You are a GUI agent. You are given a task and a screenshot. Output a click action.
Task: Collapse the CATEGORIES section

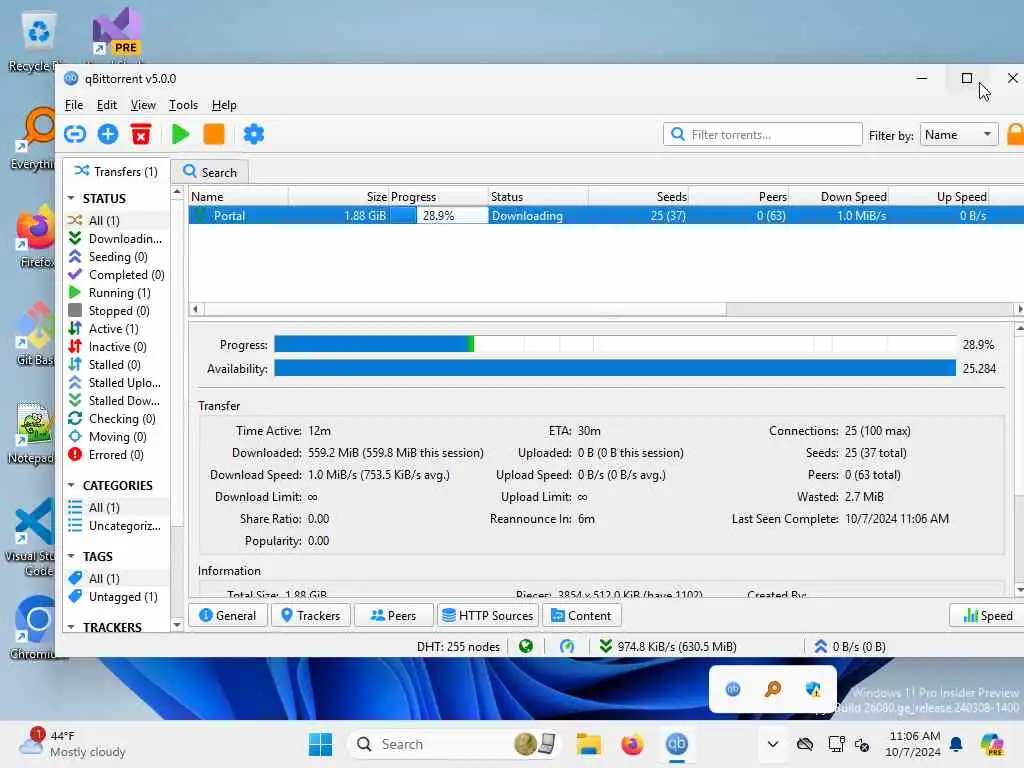(71, 485)
